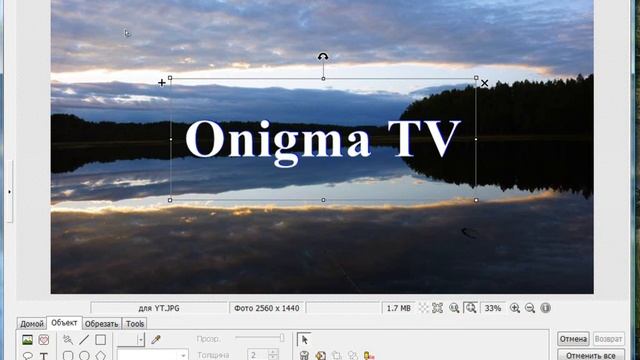The width and height of the screenshot is (640, 360).
Task: Add a speech balloon object
Action: tap(27, 356)
